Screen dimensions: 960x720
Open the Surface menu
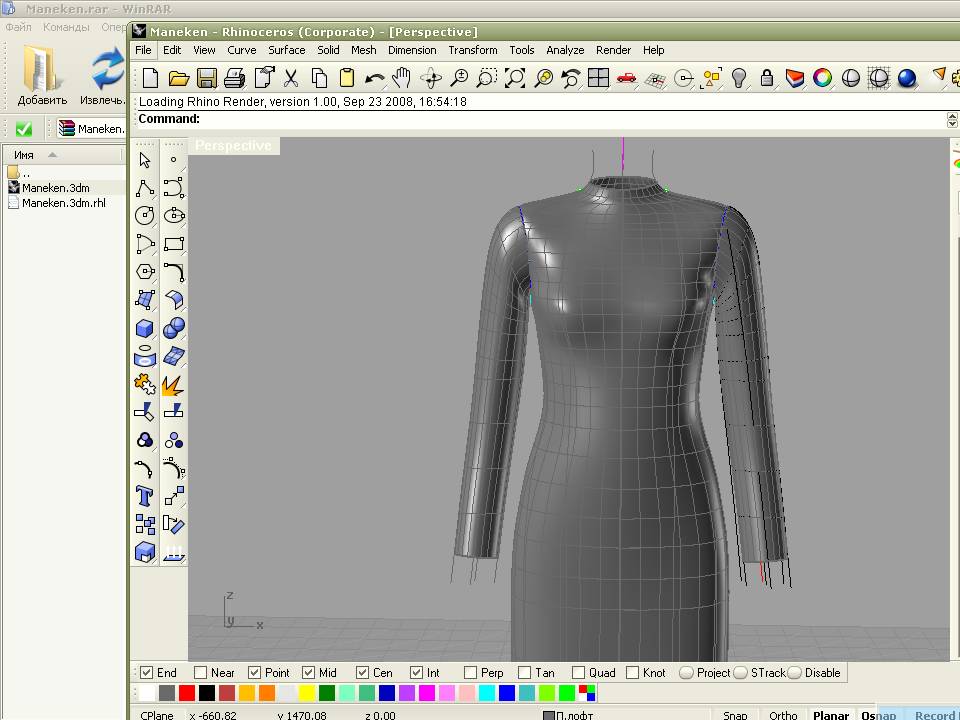pos(286,50)
